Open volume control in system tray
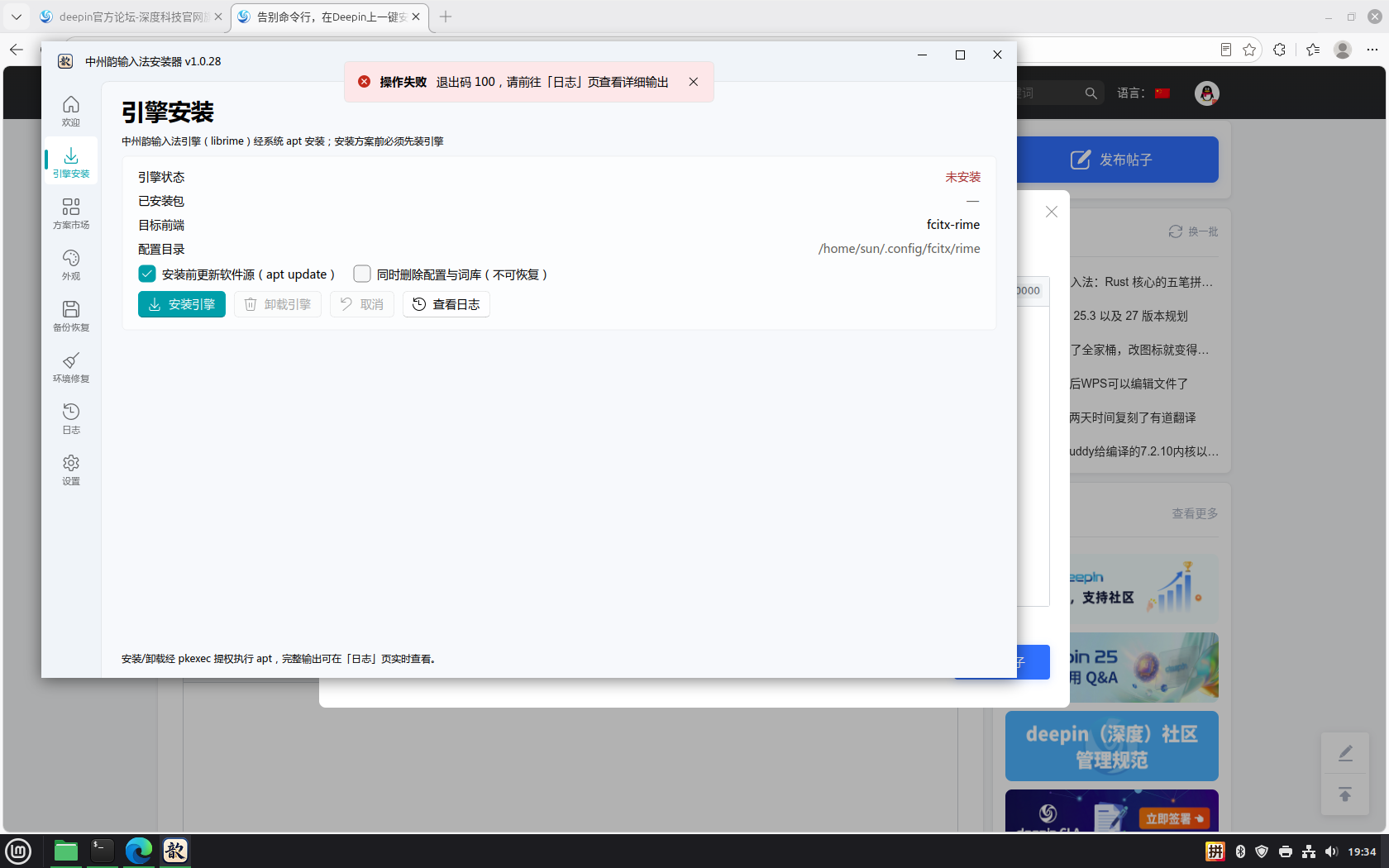This screenshot has width=1389, height=868. pos(1330,851)
